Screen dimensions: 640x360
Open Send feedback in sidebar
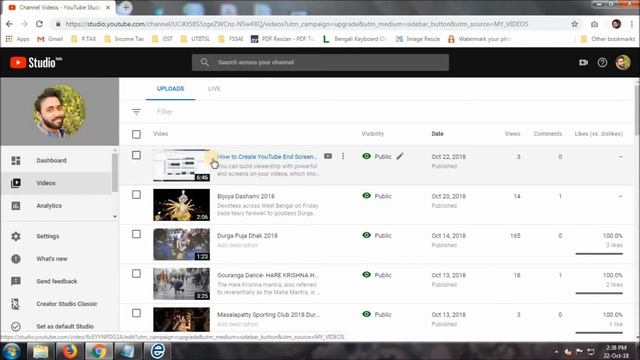point(57,281)
